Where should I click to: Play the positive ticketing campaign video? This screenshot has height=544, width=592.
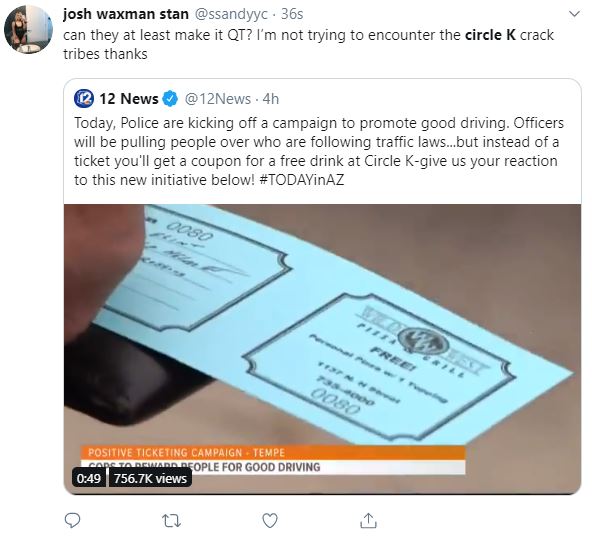click(322, 349)
